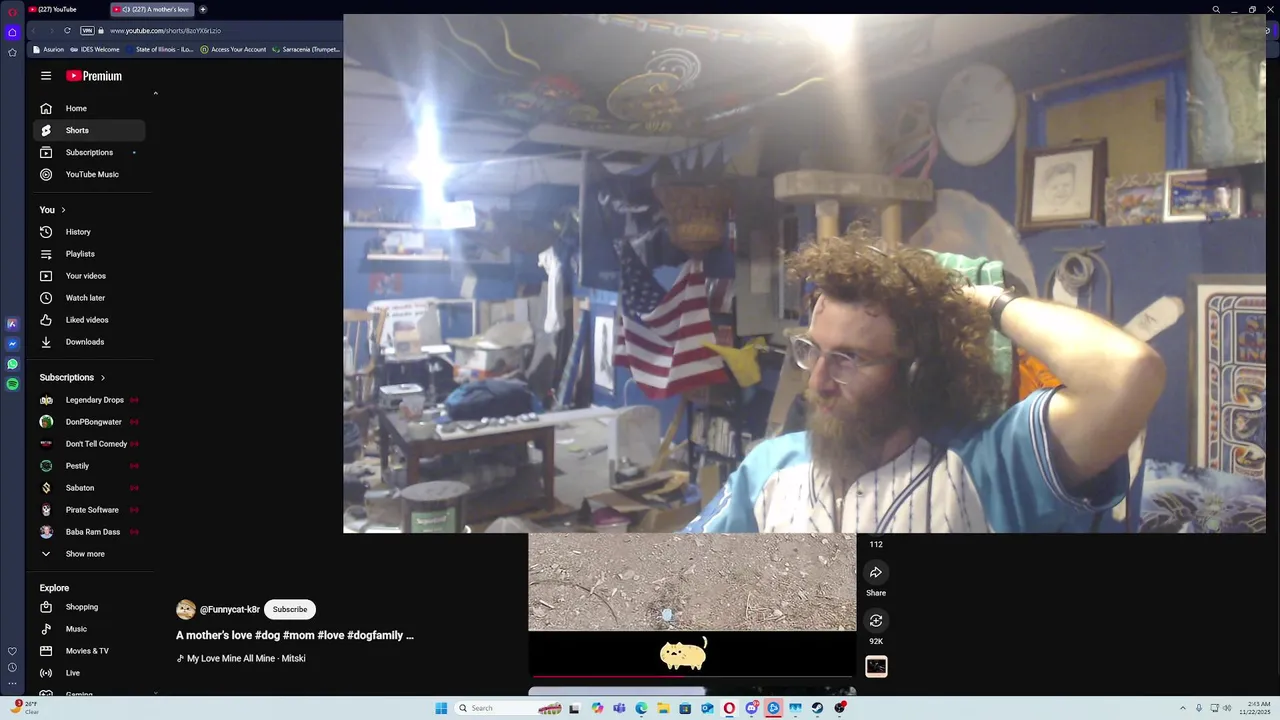Open a new browser tab
The image size is (1280, 720).
203,9
